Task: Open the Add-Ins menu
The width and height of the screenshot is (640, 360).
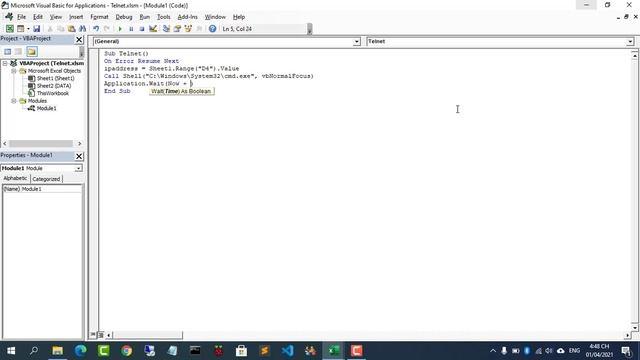Action: (187, 17)
